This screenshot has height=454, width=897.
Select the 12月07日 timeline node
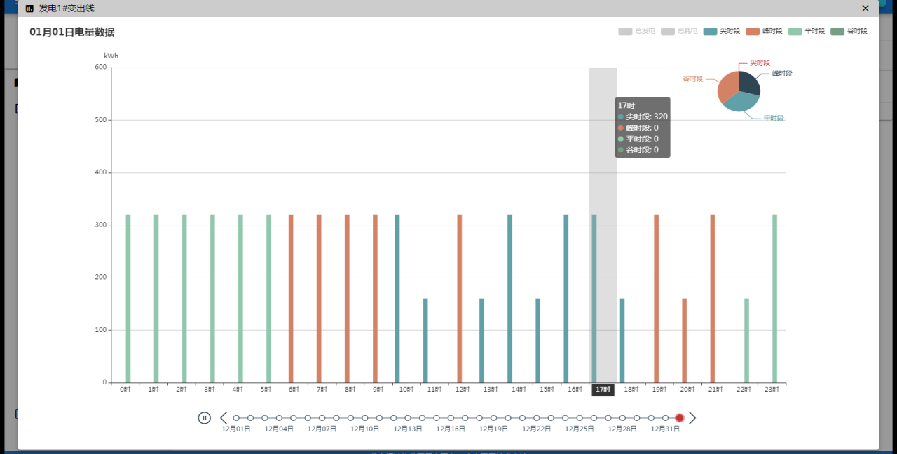coord(322,418)
